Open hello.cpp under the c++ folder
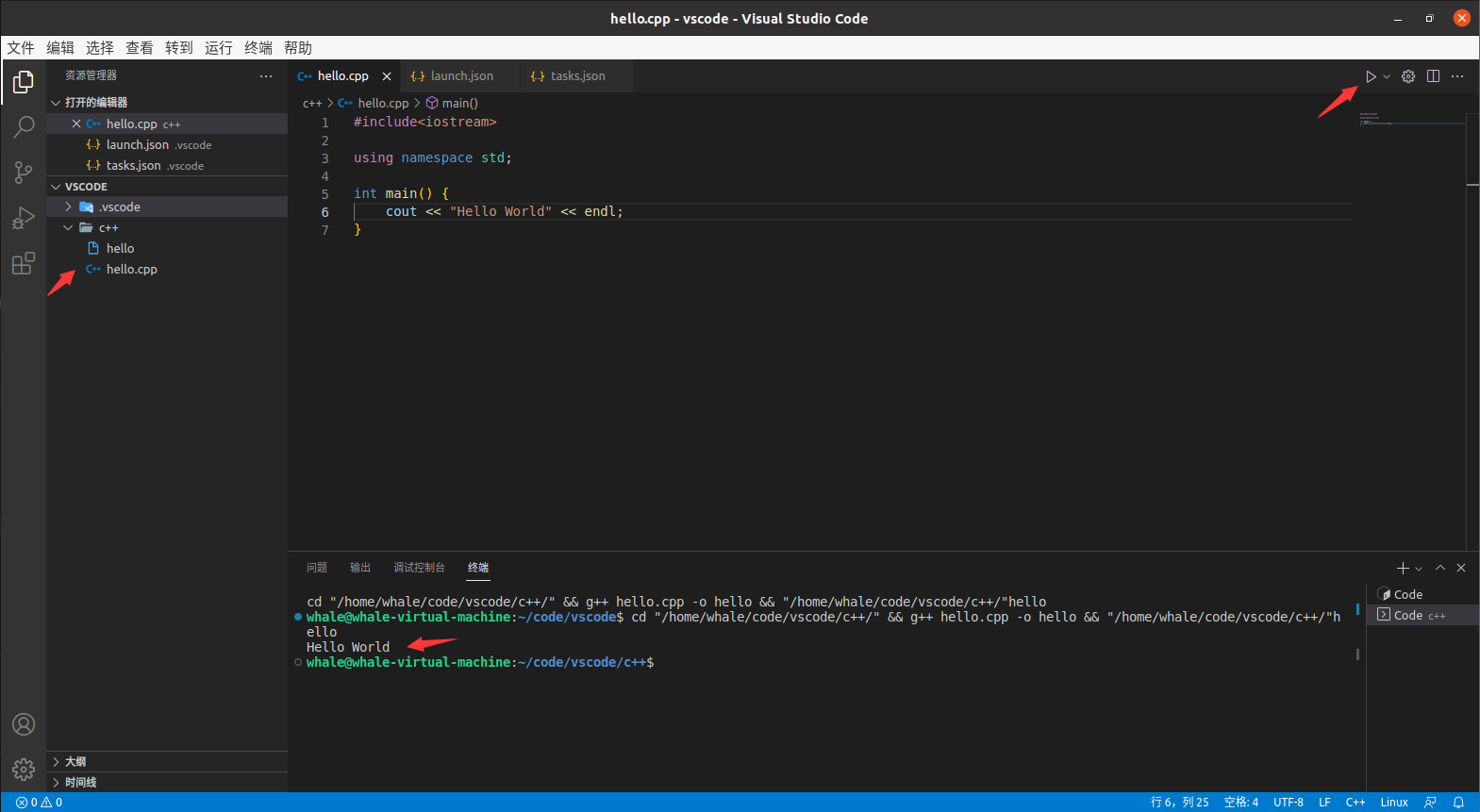Image resolution: width=1480 pixels, height=812 pixels. click(x=167, y=270)
